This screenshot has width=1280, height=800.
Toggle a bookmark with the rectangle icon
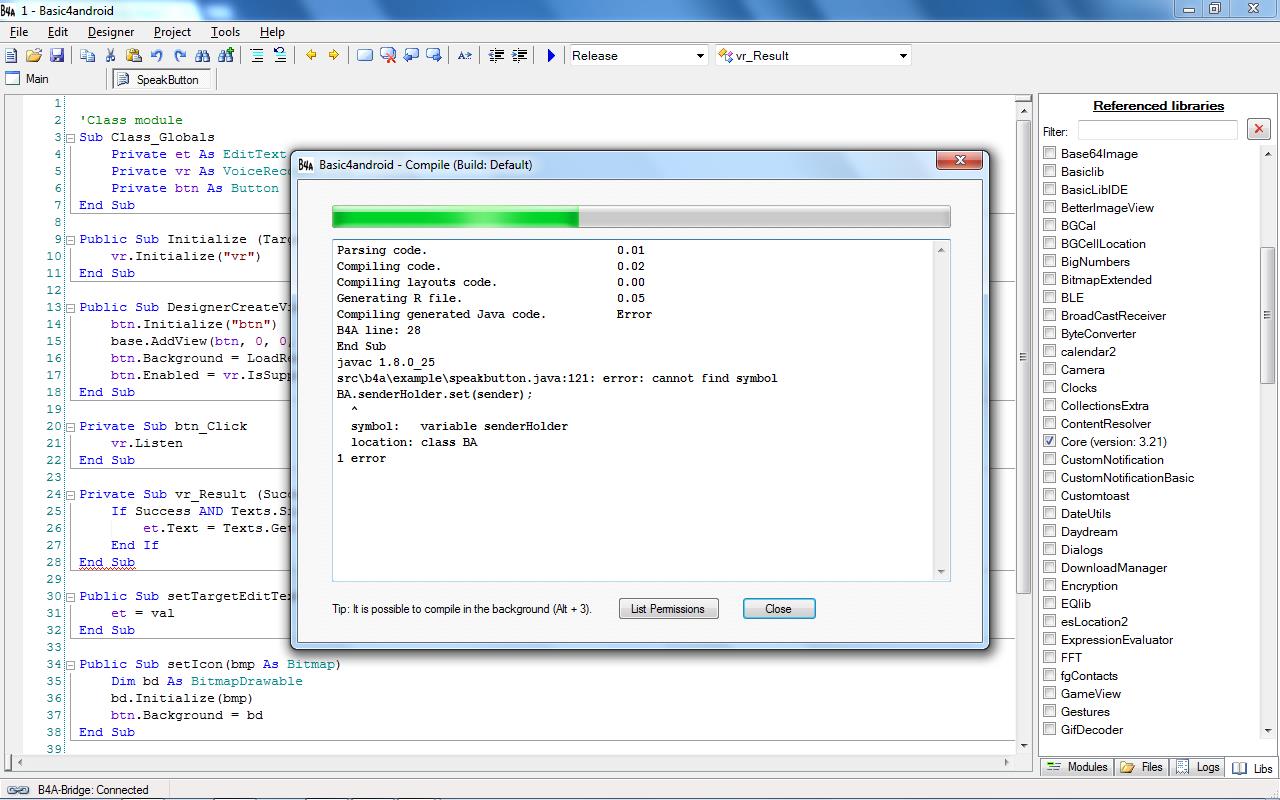(x=365, y=56)
